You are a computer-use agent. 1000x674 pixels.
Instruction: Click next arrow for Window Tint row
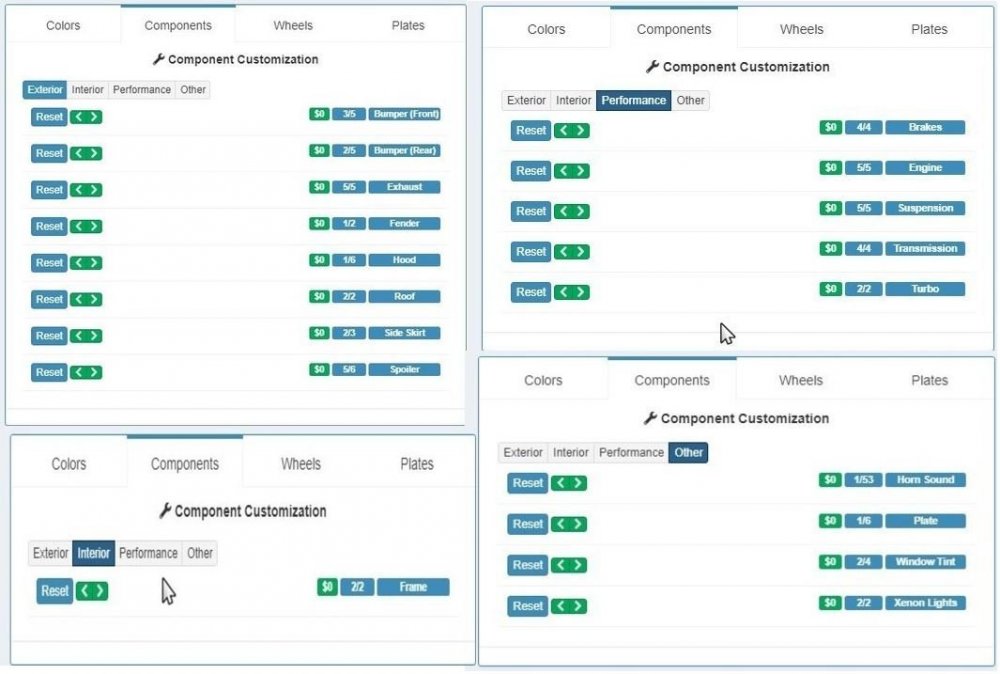click(x=578, y=564)
